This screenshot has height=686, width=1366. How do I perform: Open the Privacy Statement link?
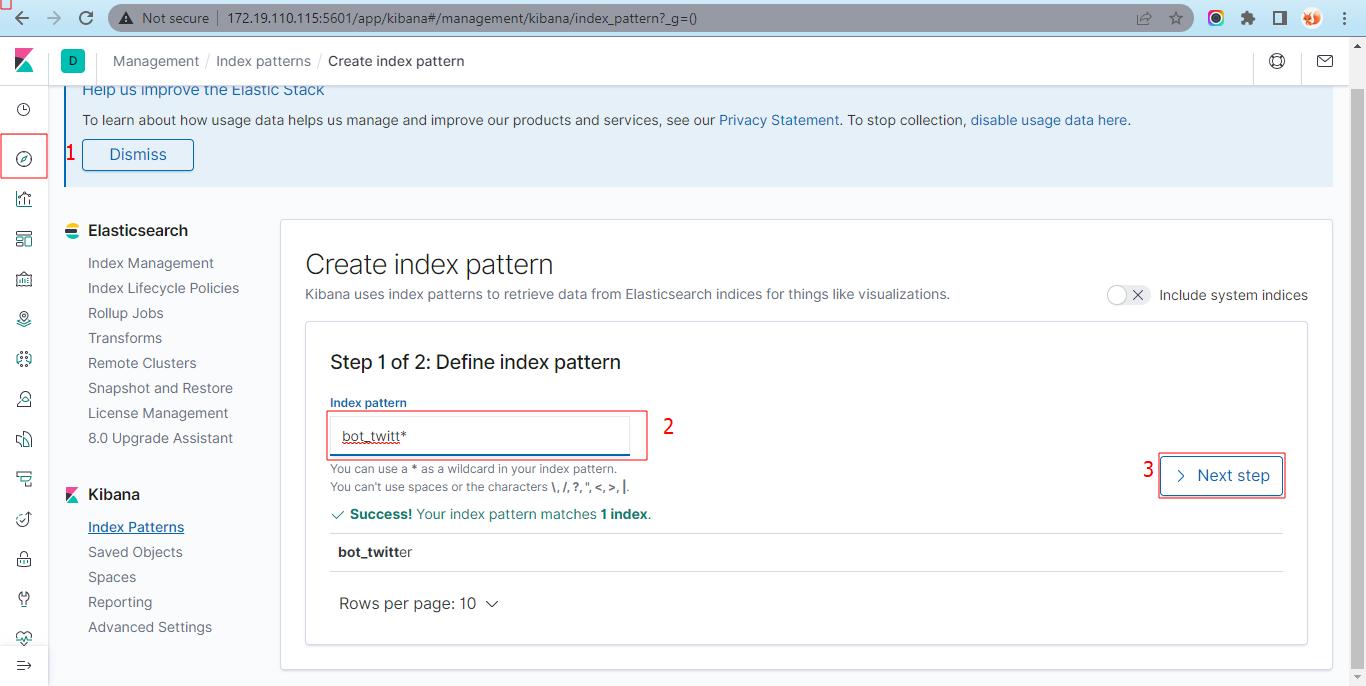(779, 120)
